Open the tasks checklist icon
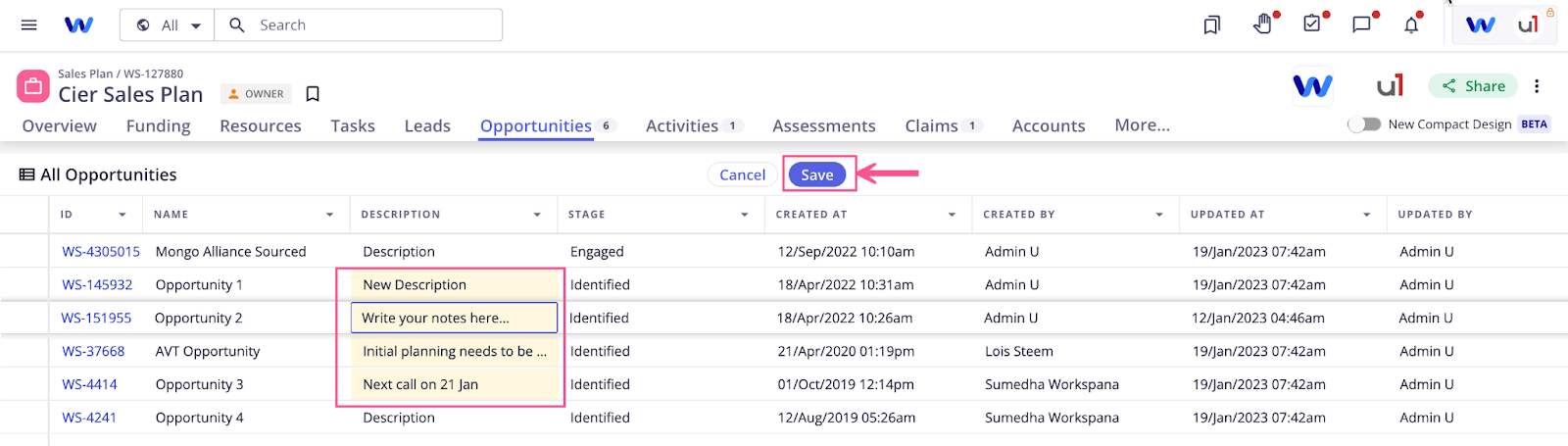This screenshot has width=1568, height=446. coord(1312,25)
